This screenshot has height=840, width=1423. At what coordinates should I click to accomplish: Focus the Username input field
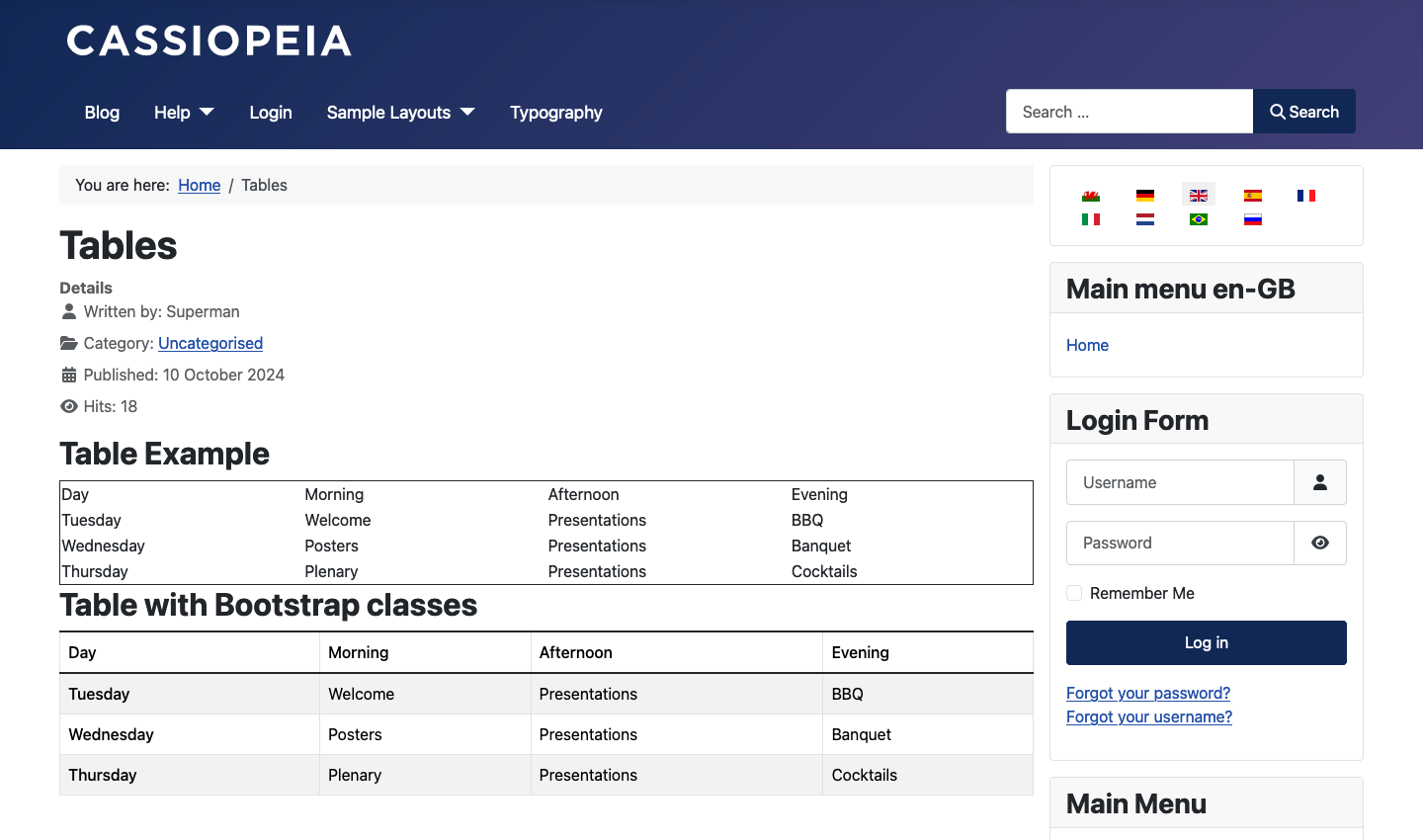[1180, 482]
